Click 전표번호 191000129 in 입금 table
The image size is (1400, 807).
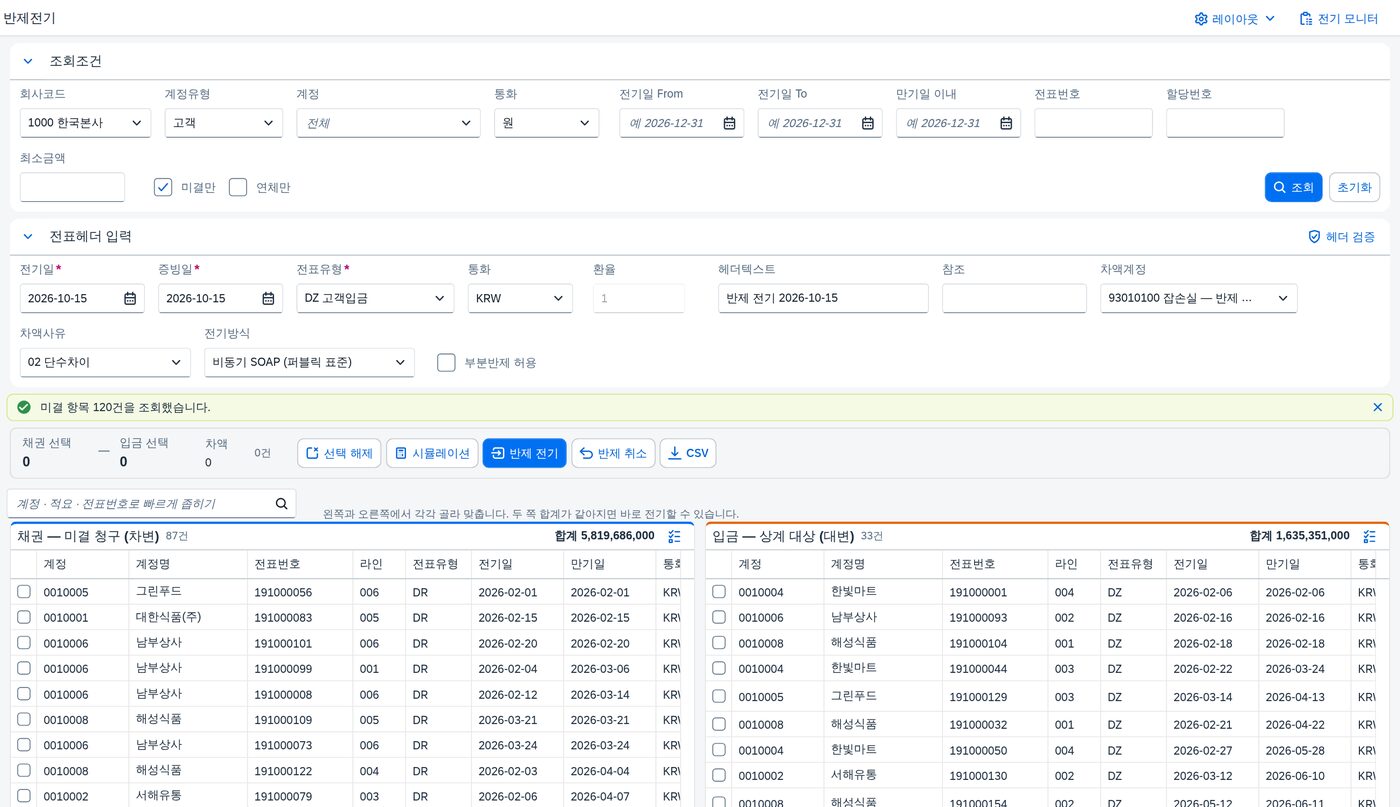coord(978,697)
